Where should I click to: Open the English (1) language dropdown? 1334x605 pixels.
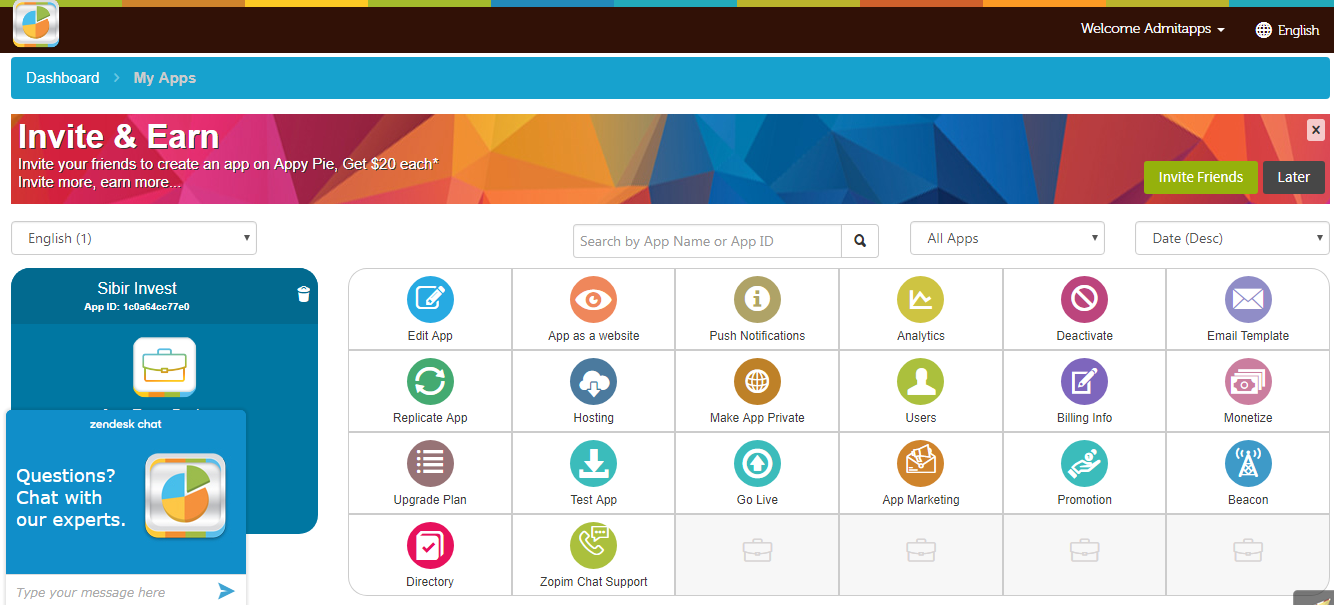pos(134,238)
